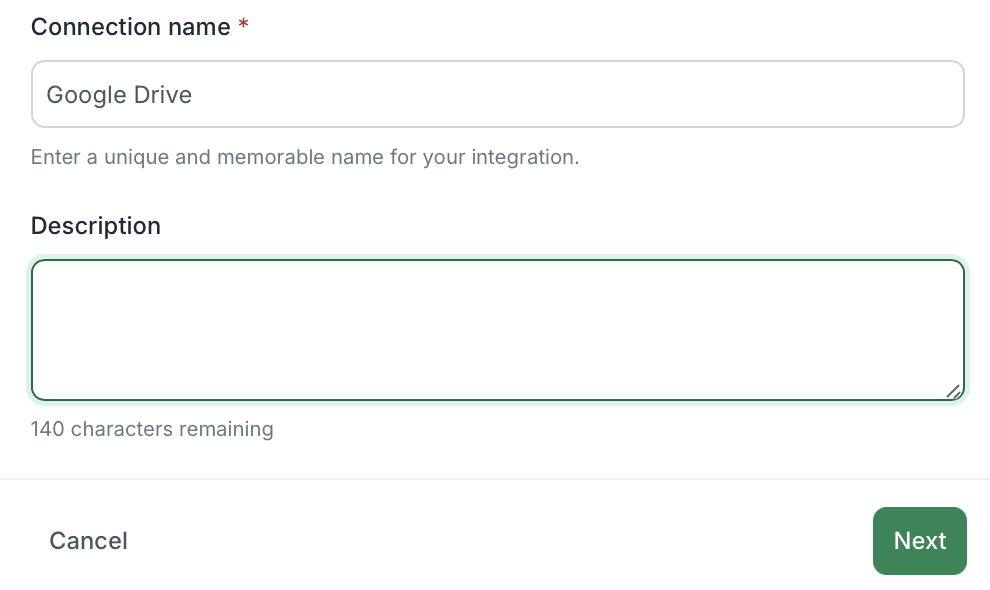Click the word "memorable" in the hint

pos(256,157)
